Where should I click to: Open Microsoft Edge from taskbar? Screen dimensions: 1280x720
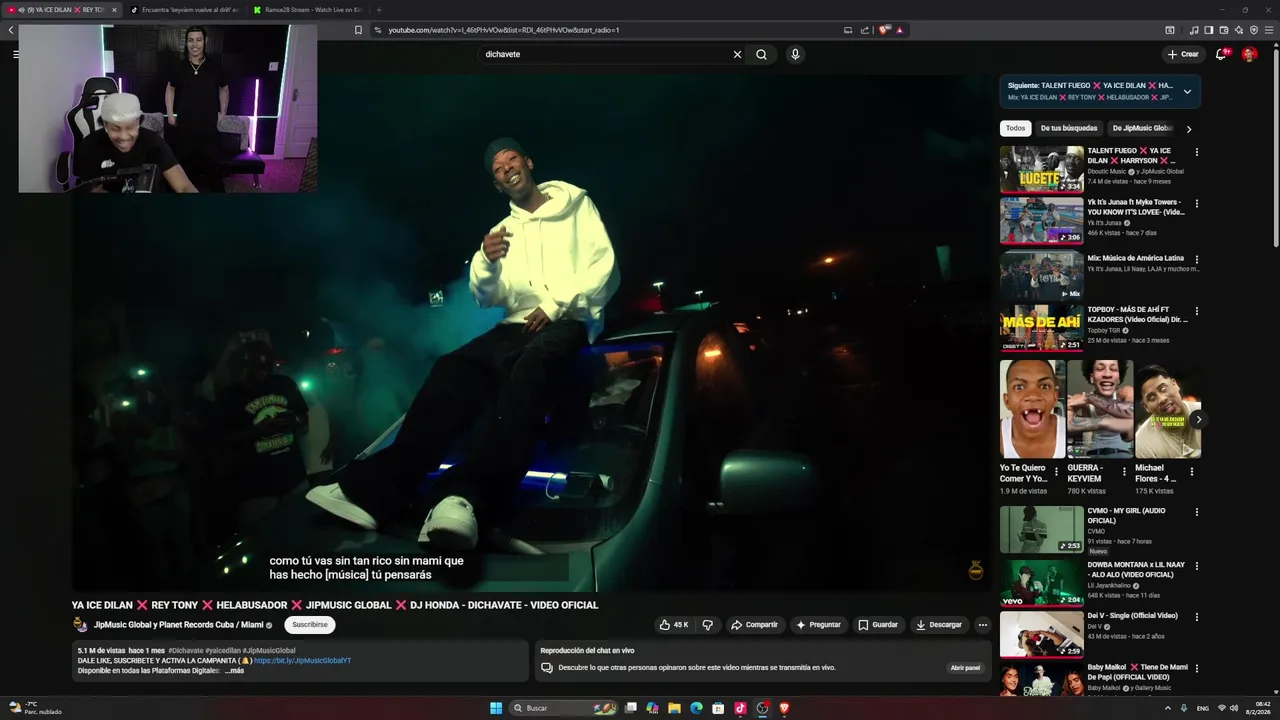click(x=696, y=708)
